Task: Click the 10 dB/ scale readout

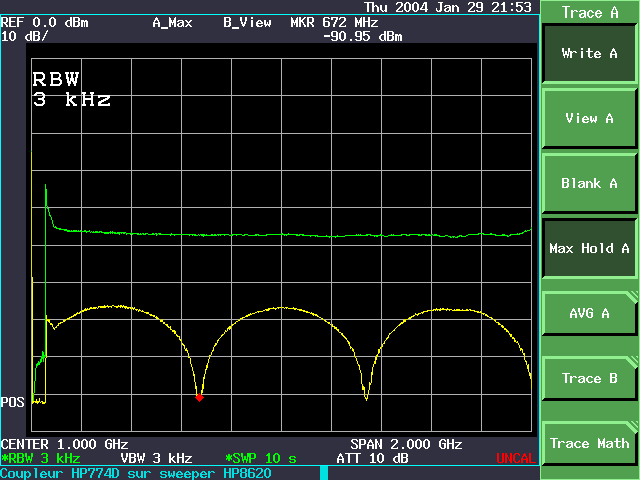Action: click(24, 36)
